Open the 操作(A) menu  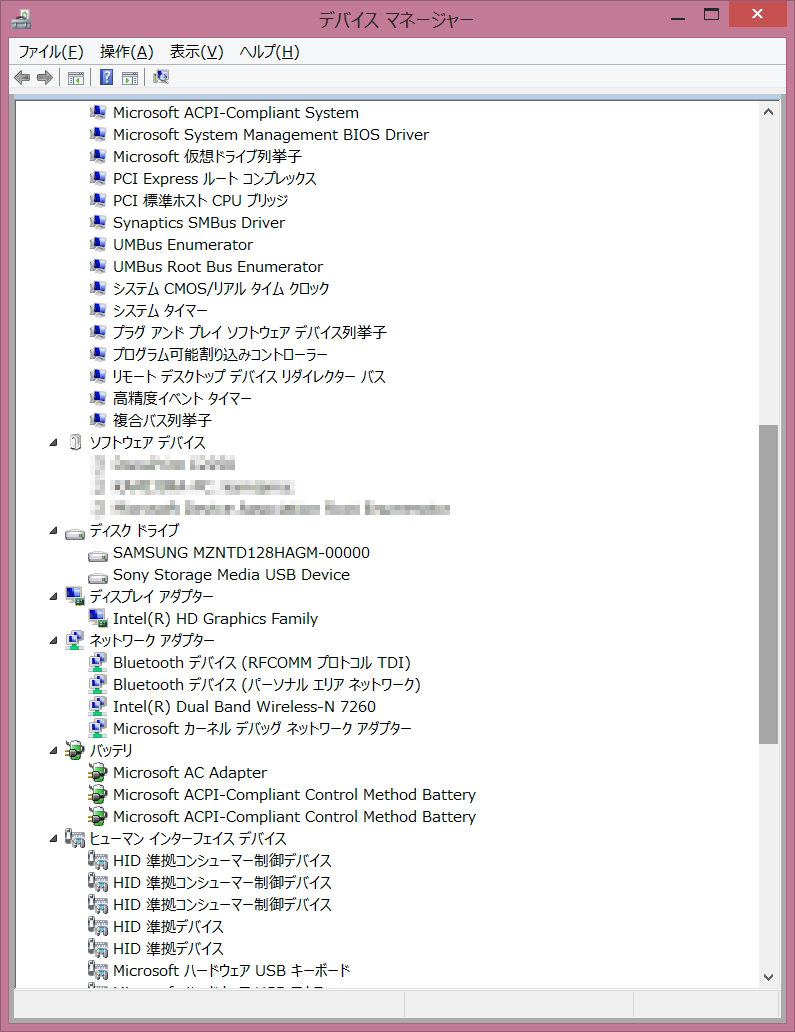tap(126, 52)
